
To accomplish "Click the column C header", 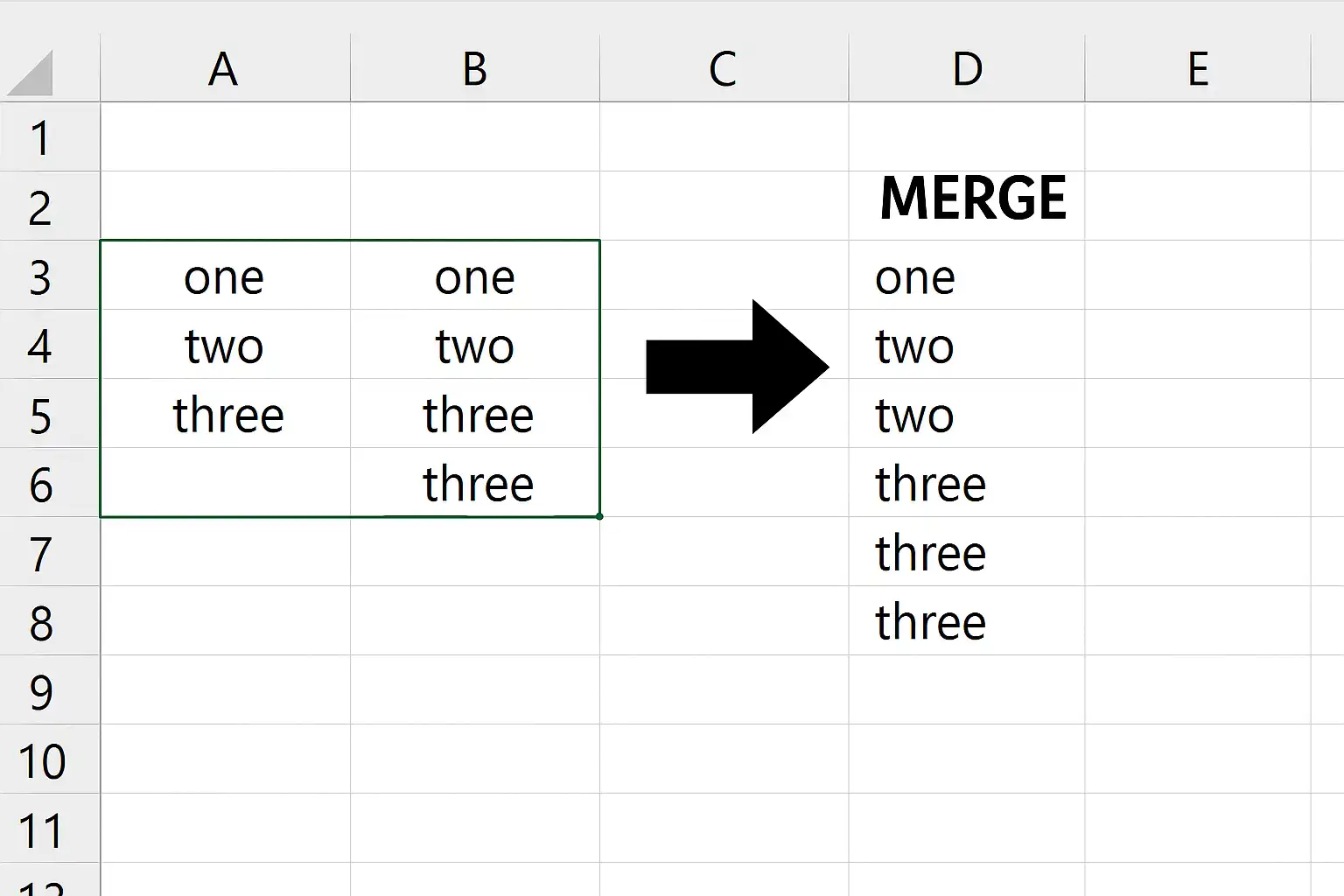I will (x=723, y=69).
